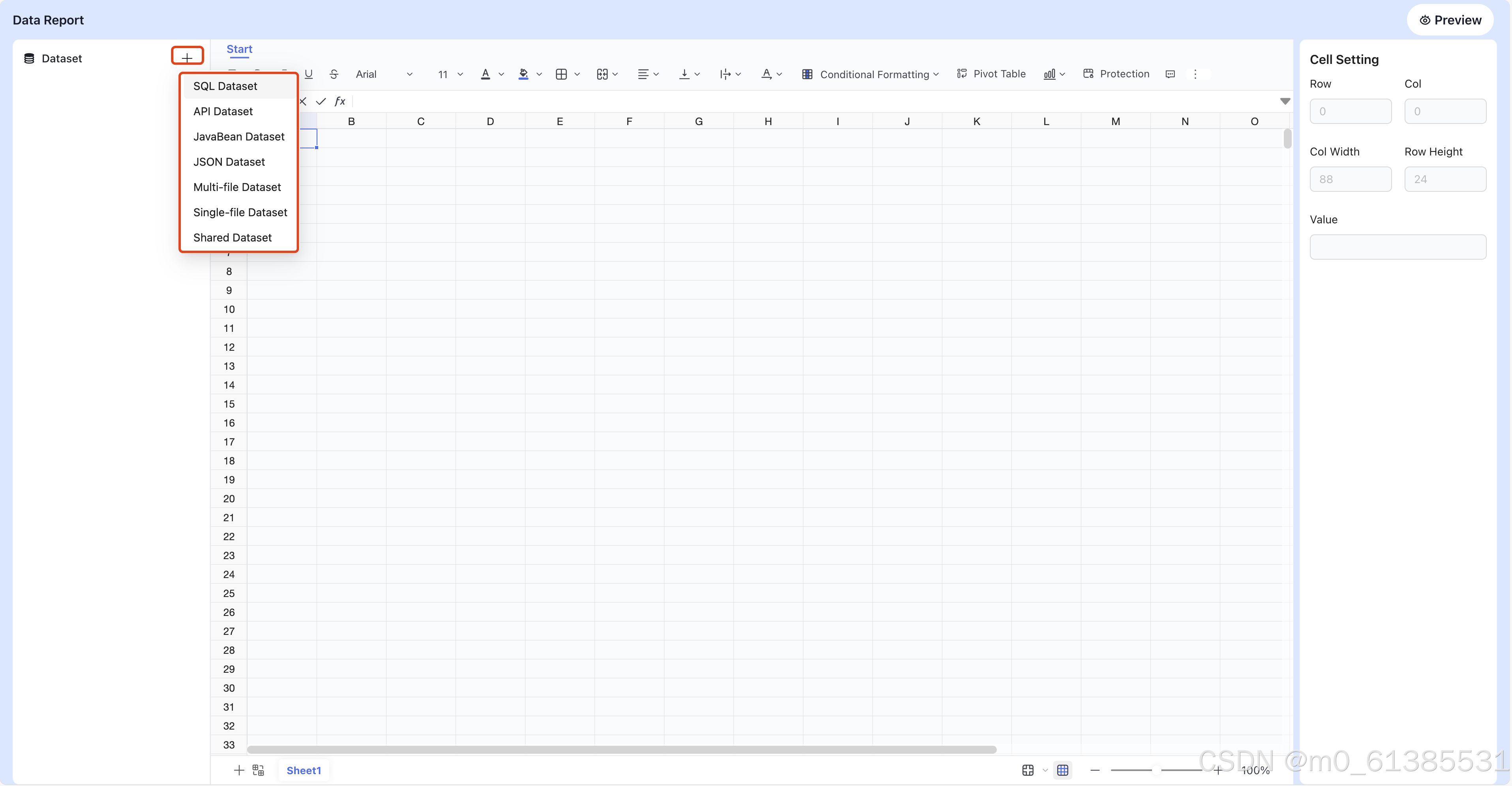
Task: Click the Value input field
Action: click(1398, 247)
